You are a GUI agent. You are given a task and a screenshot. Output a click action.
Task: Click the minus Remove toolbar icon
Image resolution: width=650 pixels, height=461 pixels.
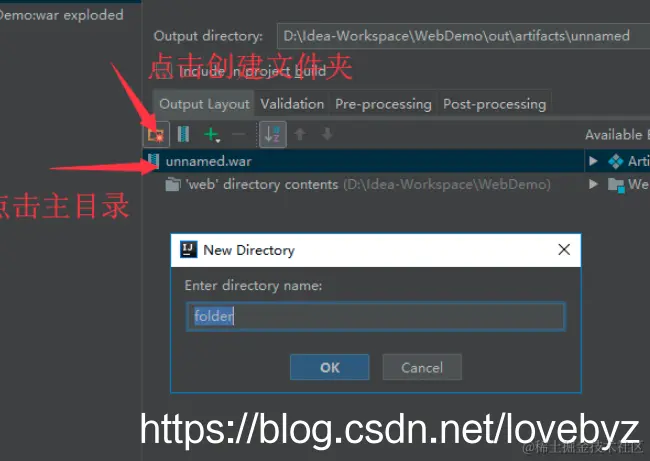click(x=239, y=134)
